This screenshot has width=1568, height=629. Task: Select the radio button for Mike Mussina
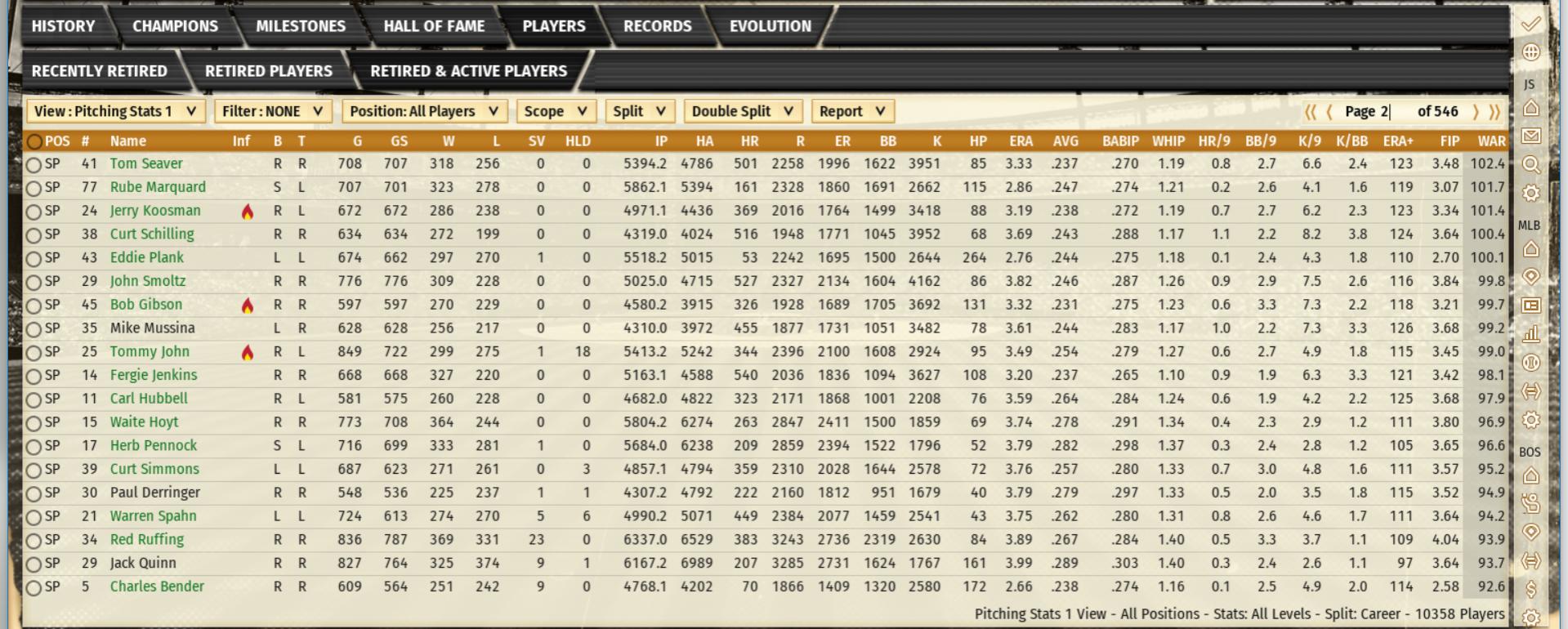34,329
